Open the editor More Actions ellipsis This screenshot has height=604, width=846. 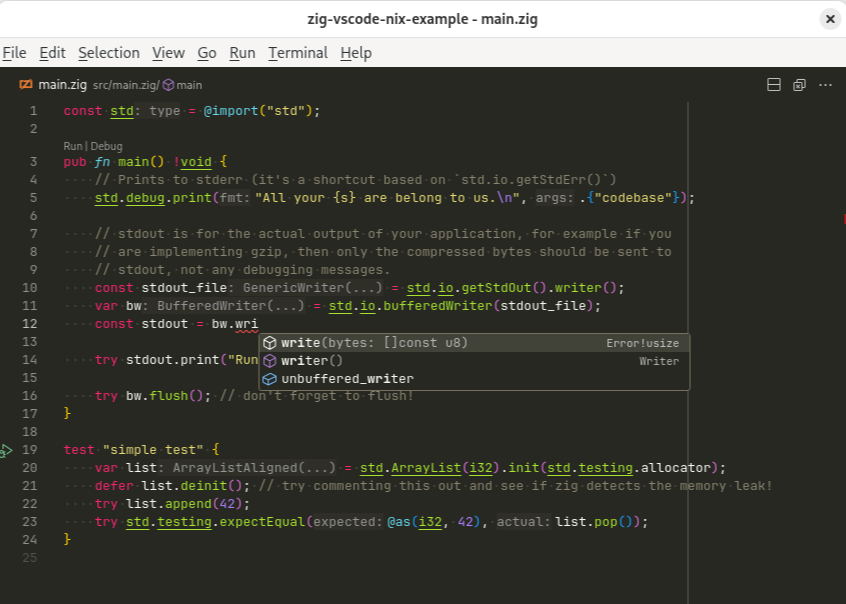click(x=825, y=85)
